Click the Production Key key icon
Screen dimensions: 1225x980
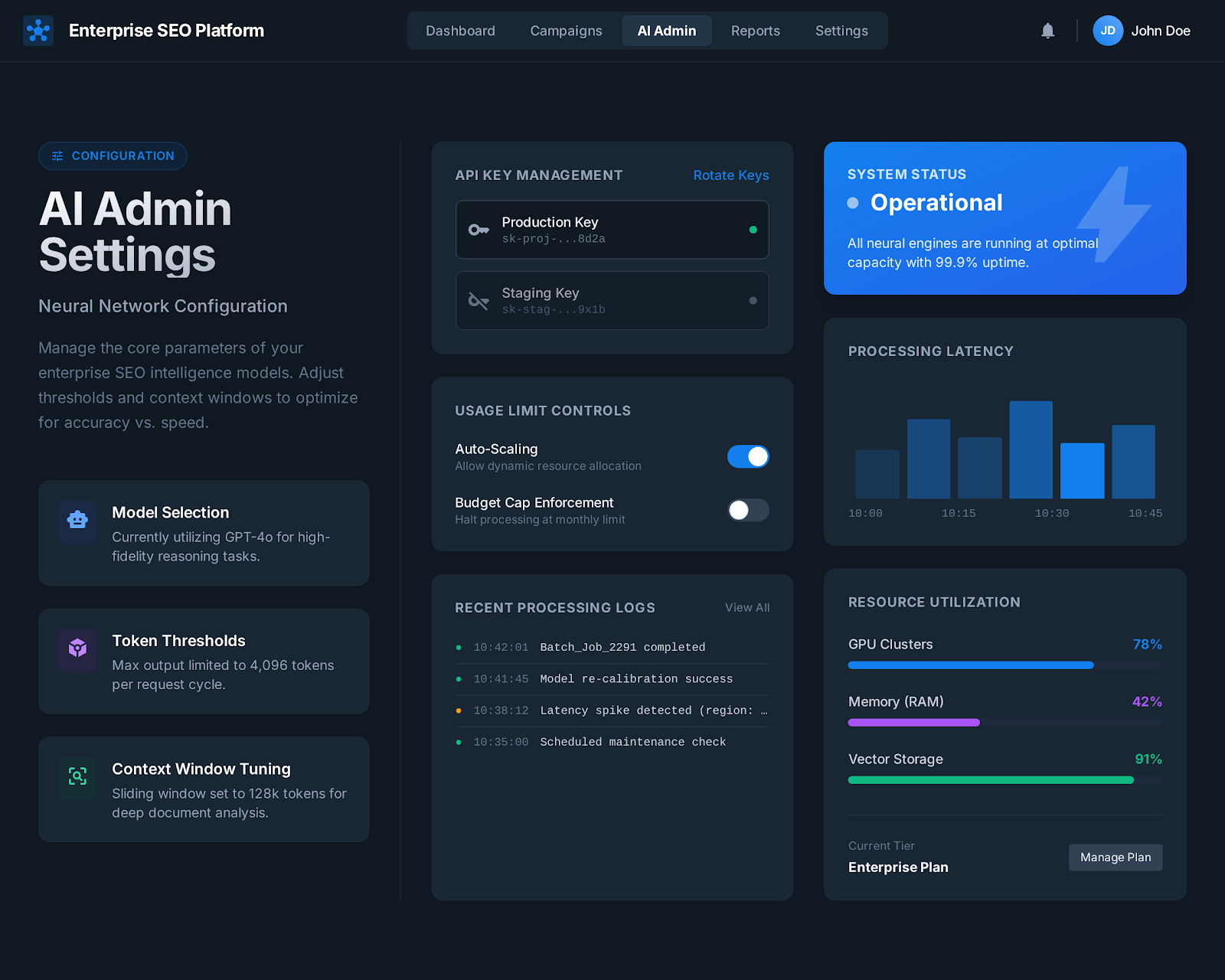[479, 229]
